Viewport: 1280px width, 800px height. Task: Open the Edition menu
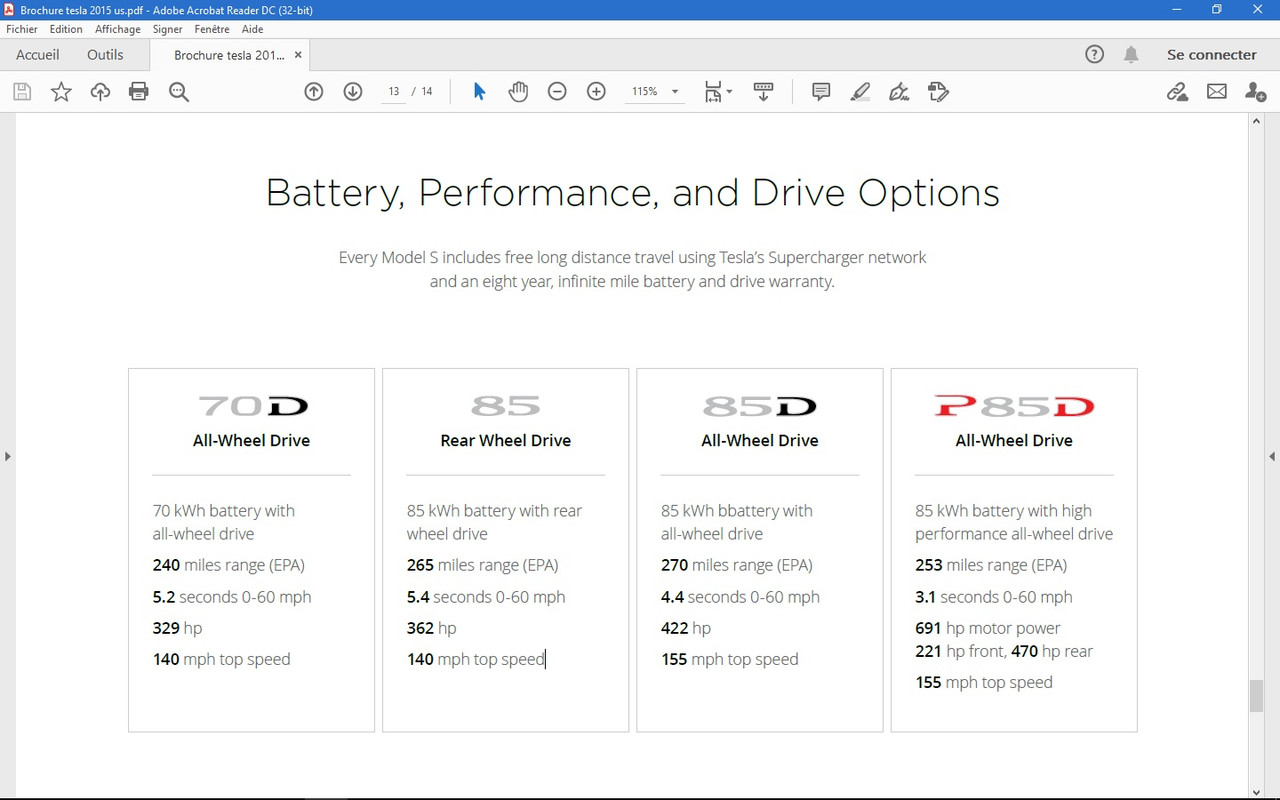(x=66, y=29)
